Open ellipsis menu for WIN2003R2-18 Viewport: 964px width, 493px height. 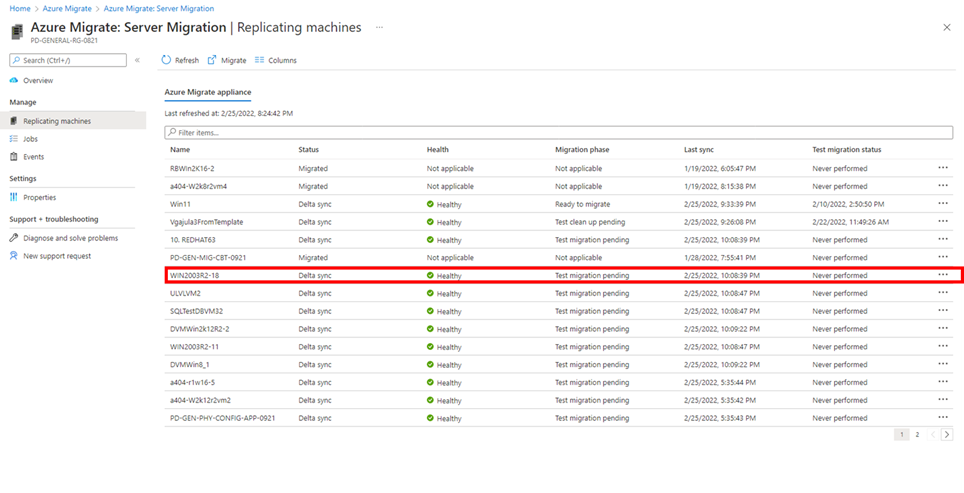[943, 275]
